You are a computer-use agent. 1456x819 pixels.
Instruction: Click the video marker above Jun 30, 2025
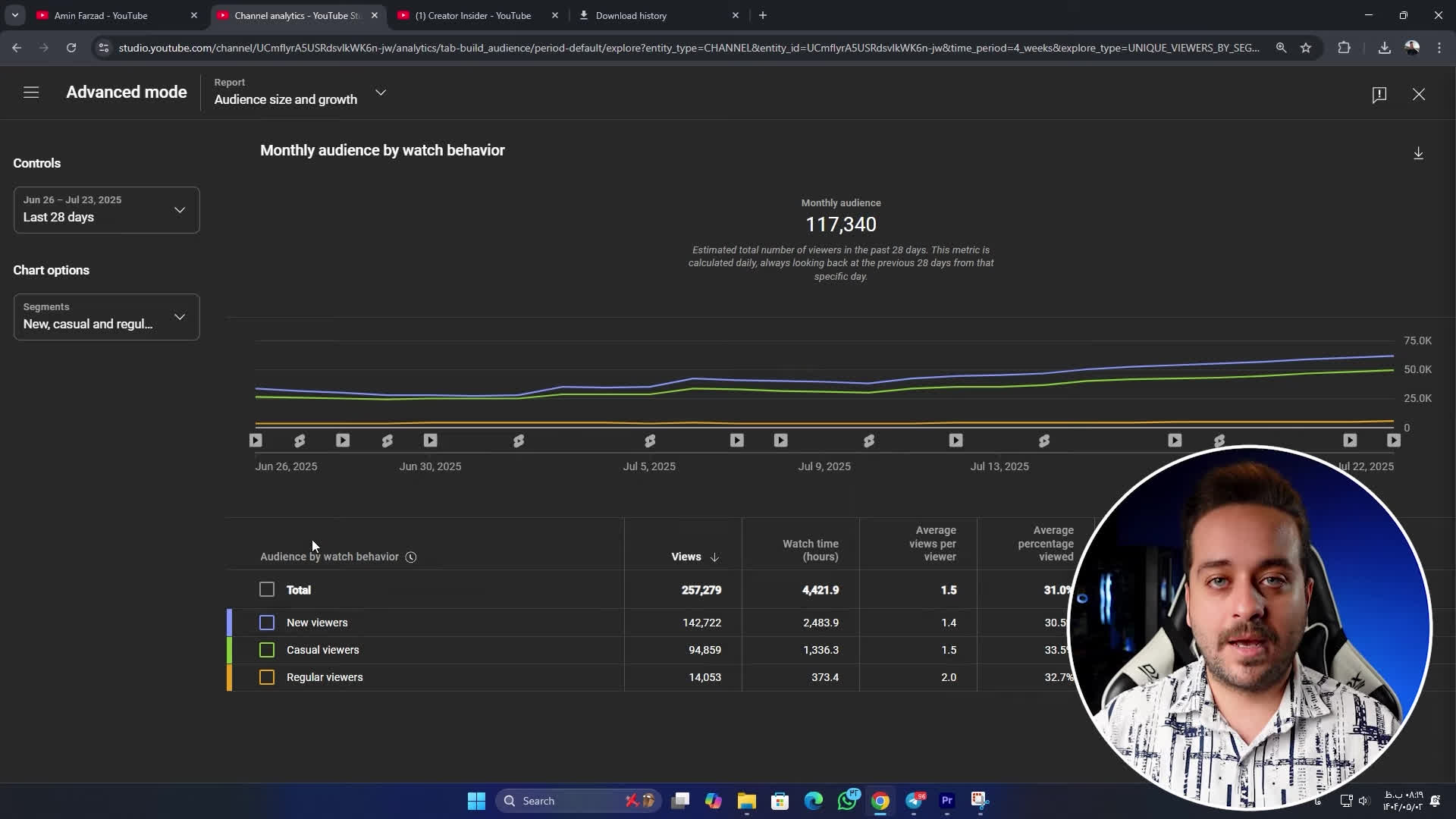click(x=431, y=441)
